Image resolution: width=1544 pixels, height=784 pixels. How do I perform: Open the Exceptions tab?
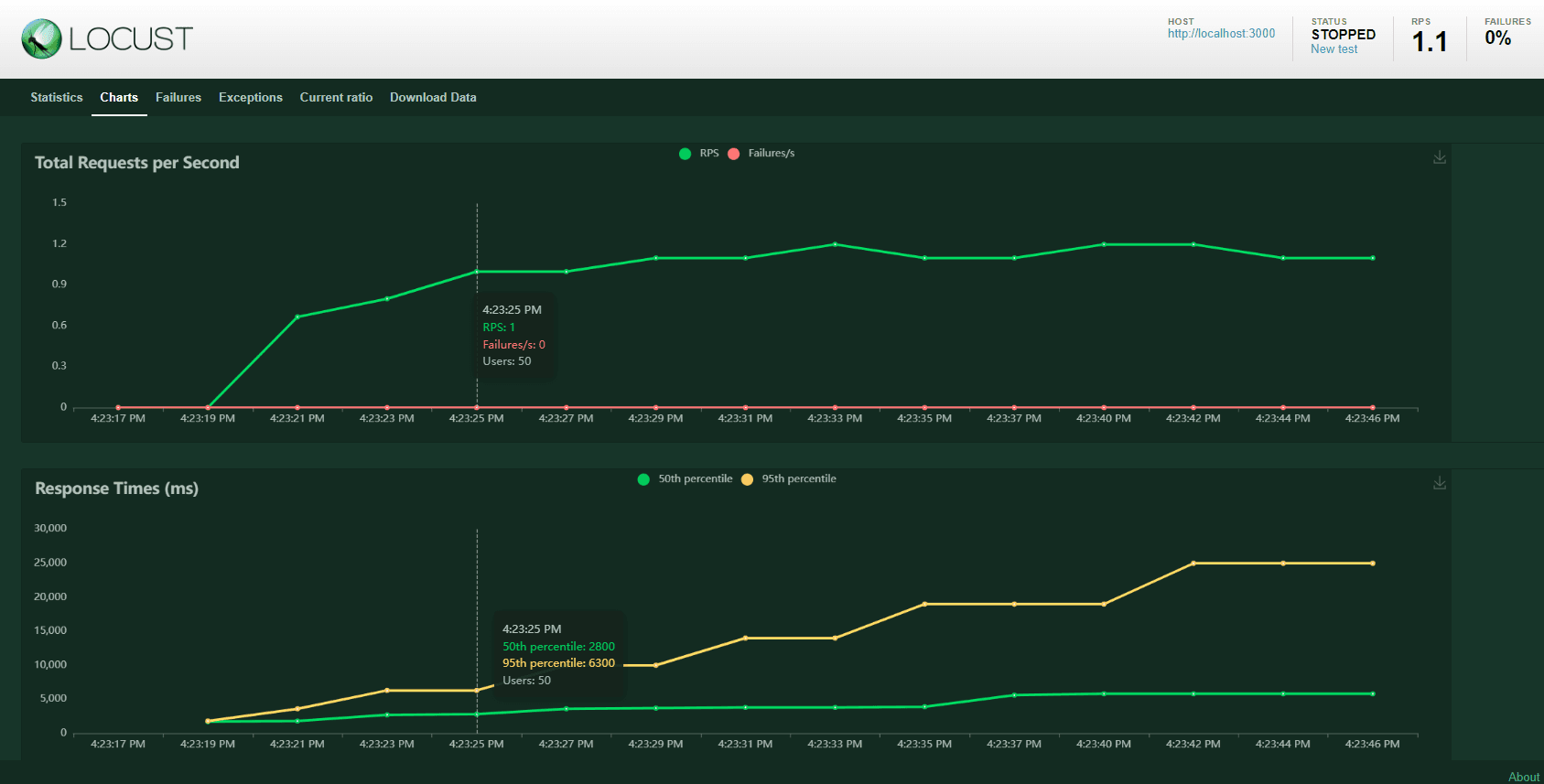[251, 97]
